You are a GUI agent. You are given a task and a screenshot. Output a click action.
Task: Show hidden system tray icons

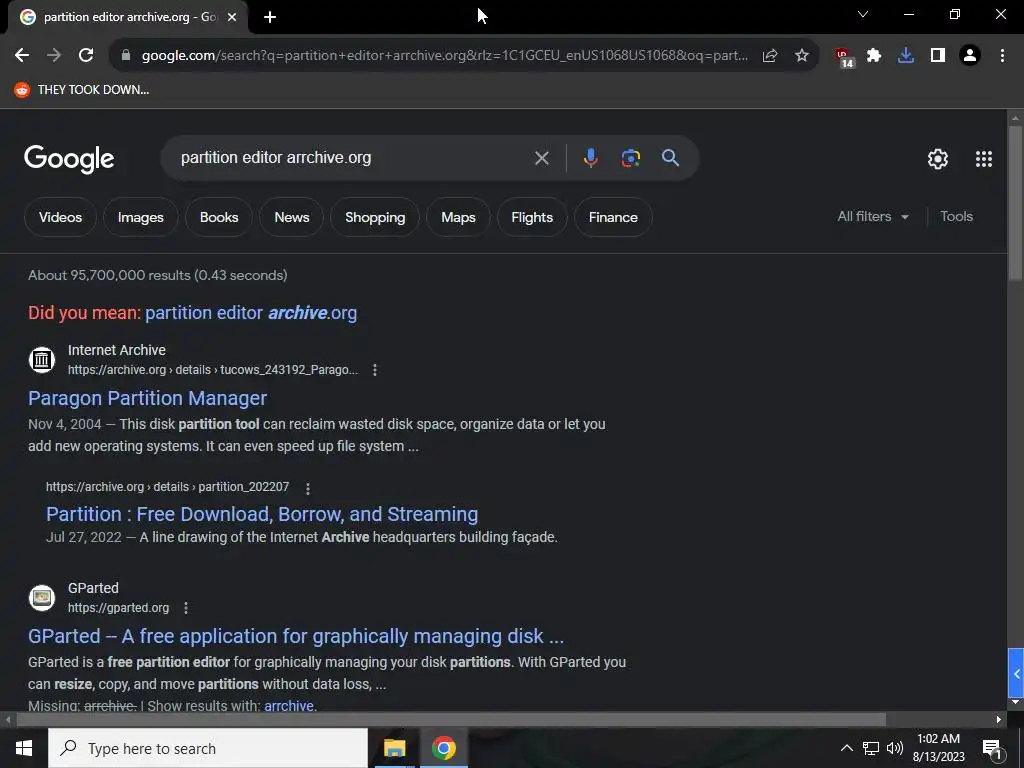(x=846, y=748)
